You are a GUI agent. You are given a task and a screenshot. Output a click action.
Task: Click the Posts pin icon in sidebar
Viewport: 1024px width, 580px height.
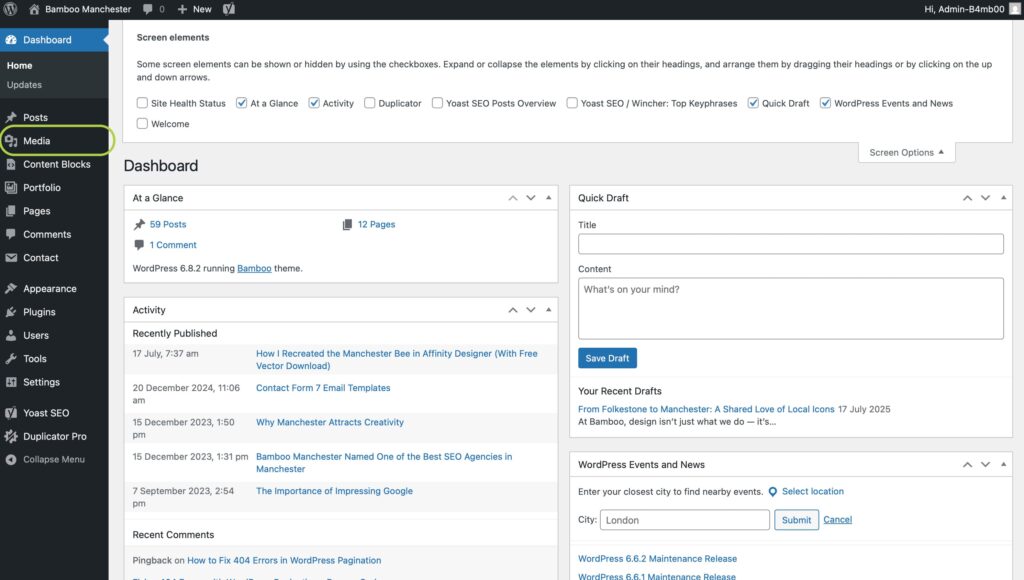[x=11, y=118]
